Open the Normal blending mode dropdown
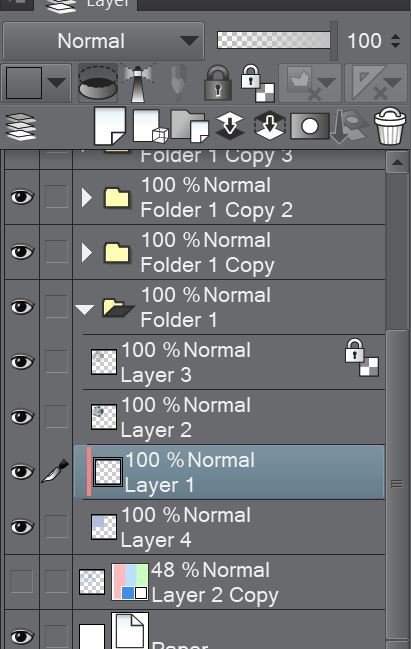411x649 pixels. (x=103, y=41)
